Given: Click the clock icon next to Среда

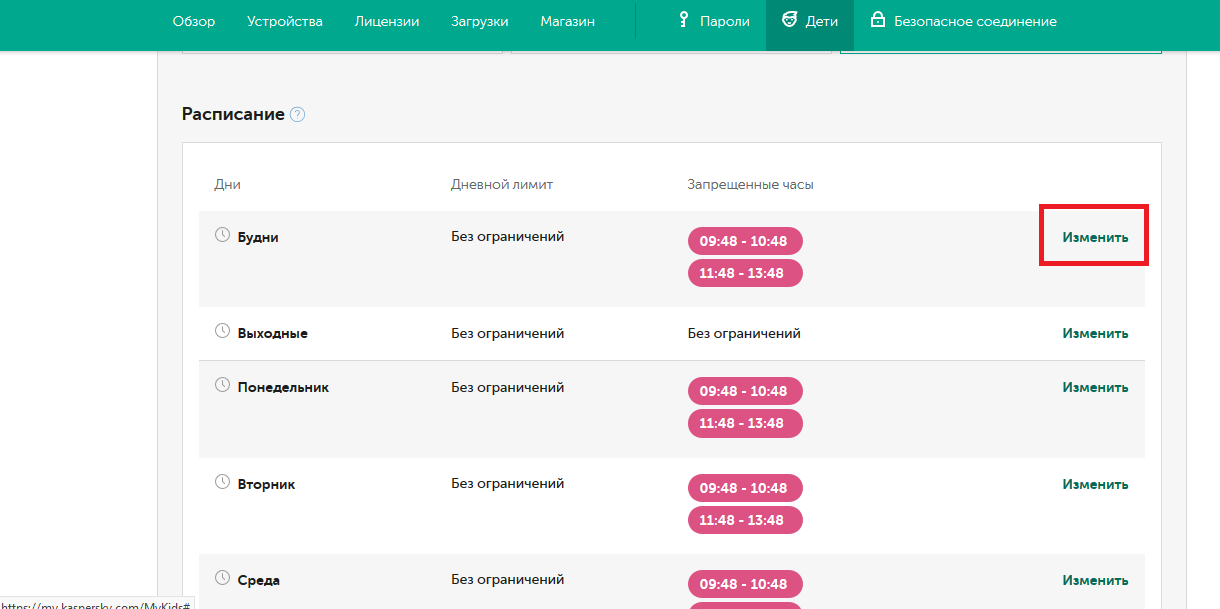Looking at the screenshot, I should point(223,578).
